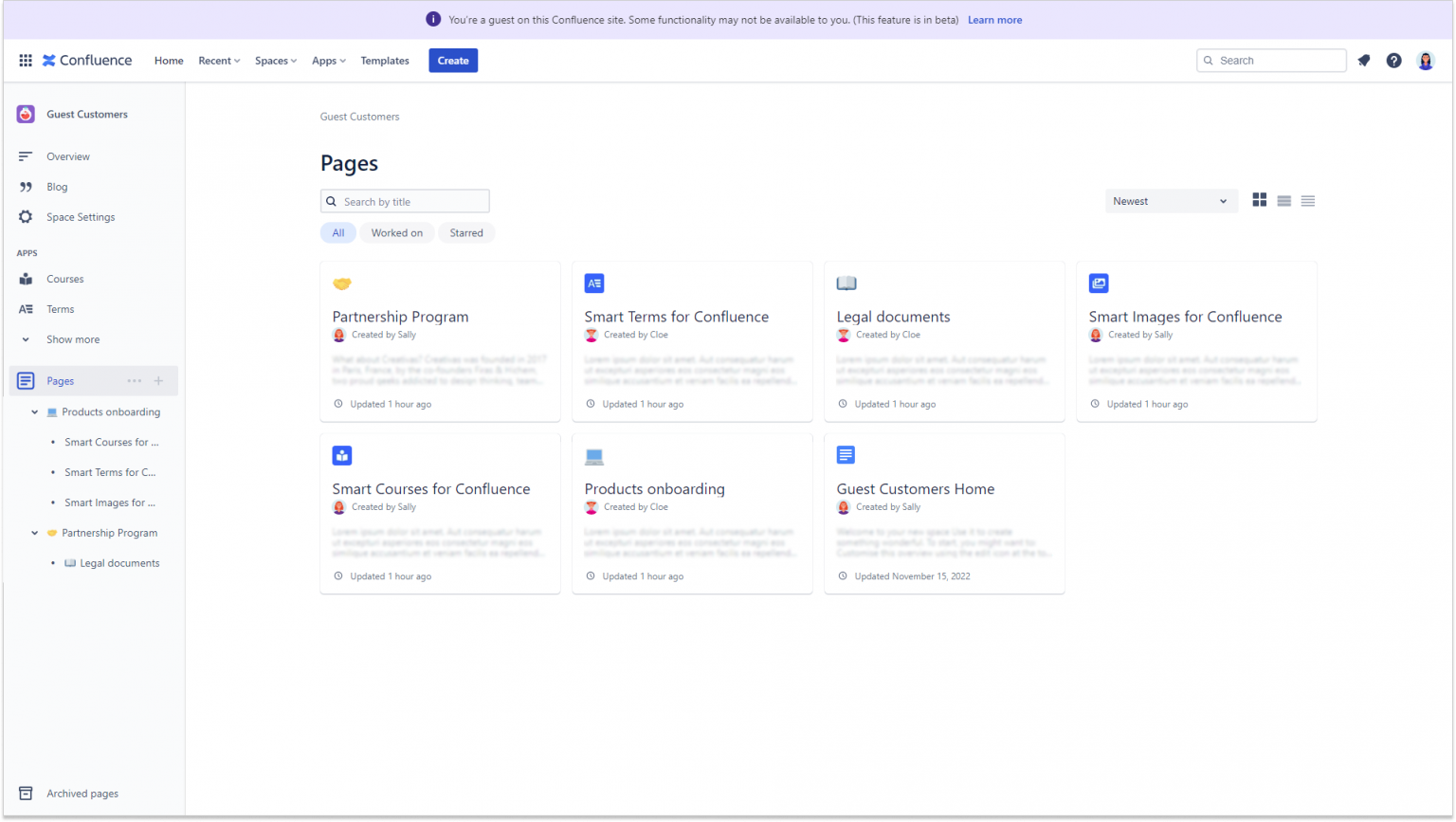Open the Templates menu item
Screen dimensions: 1456x822
click(x=384, y=60)
